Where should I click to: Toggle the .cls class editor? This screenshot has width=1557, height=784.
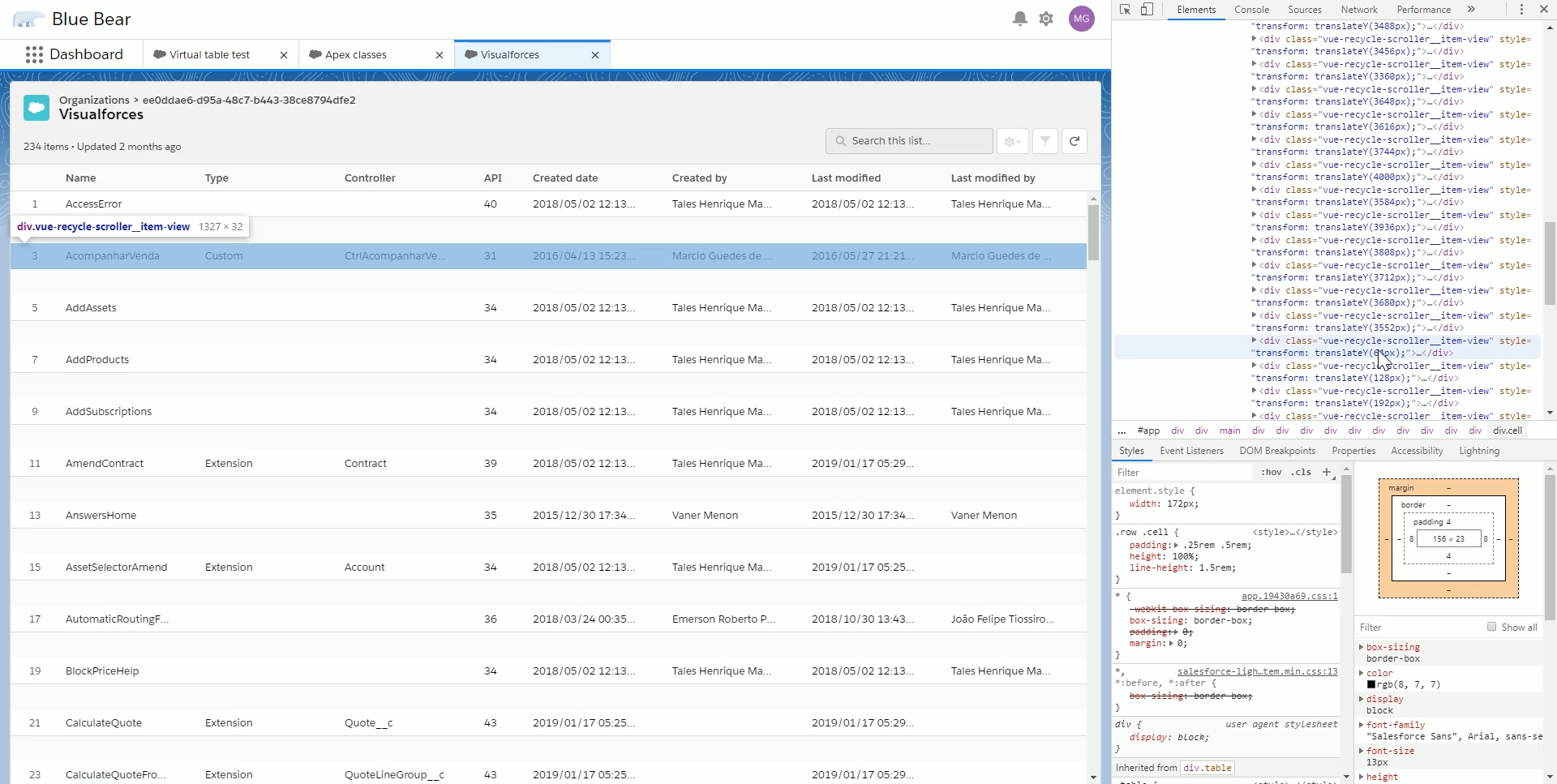click(1302, 472)
